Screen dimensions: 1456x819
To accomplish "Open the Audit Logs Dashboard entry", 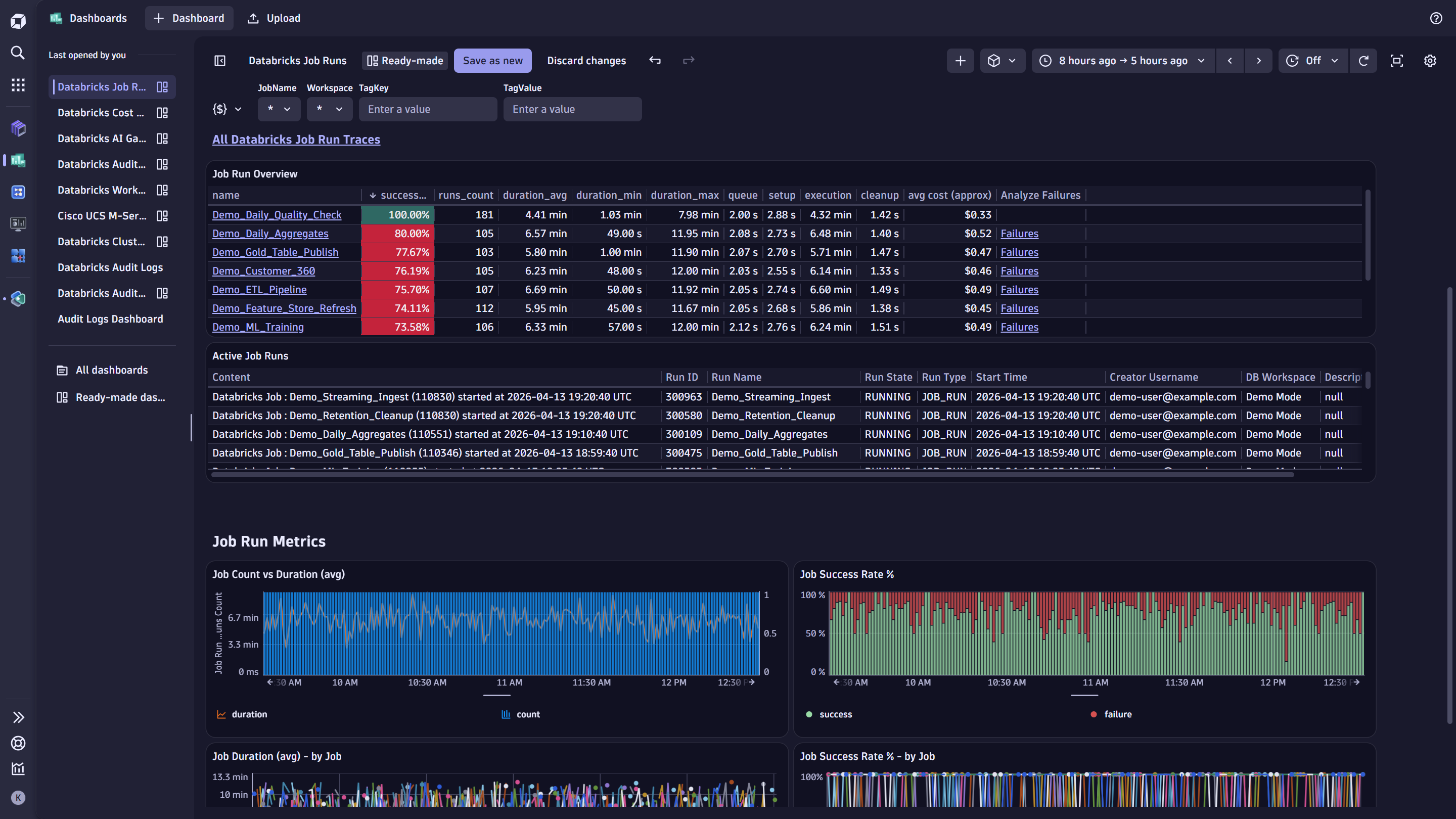I will 110,319.
